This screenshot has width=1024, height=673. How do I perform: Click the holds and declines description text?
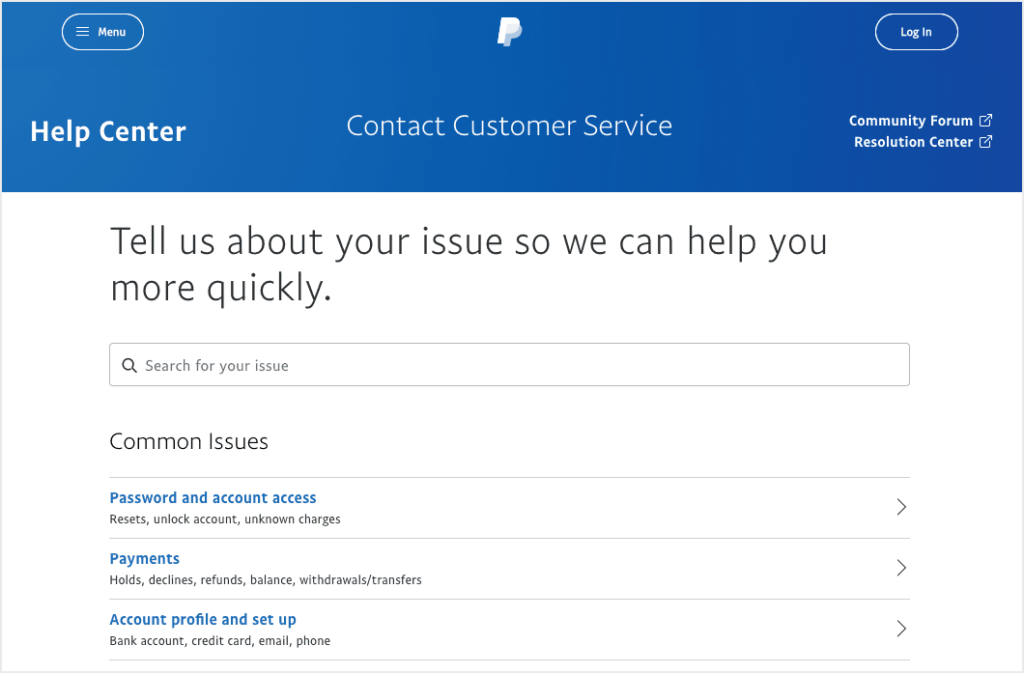pos(265,580)
